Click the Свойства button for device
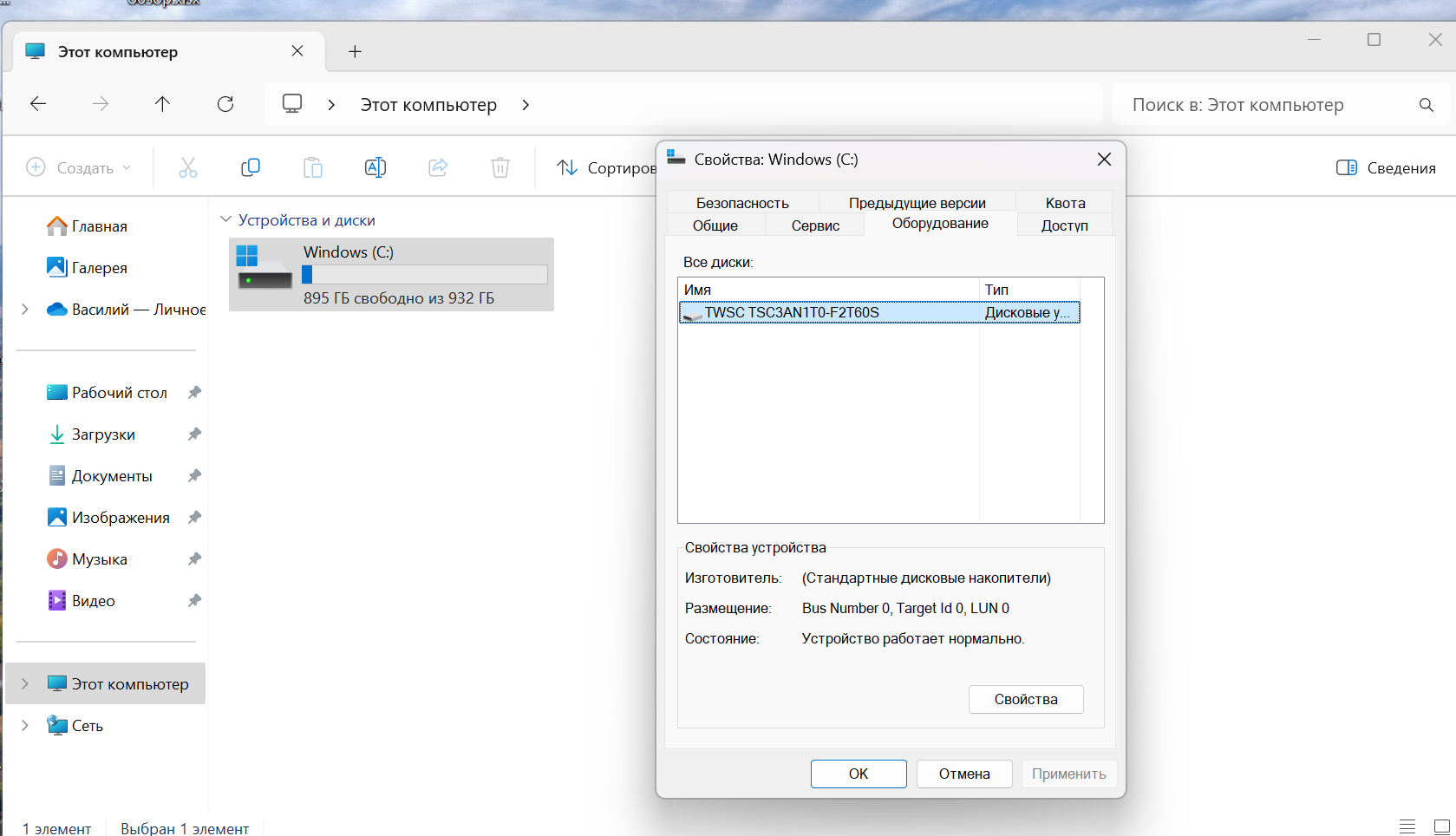Viewport: 1456px width, 836px height. pyautogui.click(x=1026, y=699)
